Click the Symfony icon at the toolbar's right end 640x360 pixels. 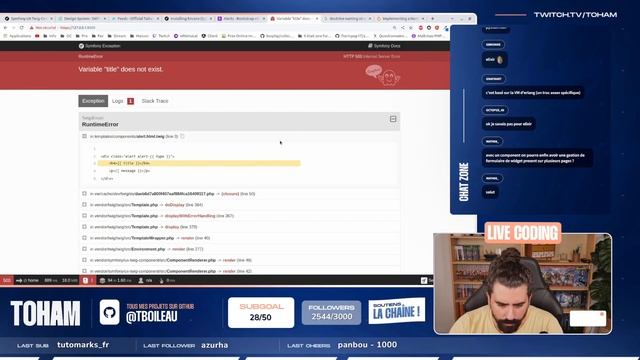click(x=424, y=280)
